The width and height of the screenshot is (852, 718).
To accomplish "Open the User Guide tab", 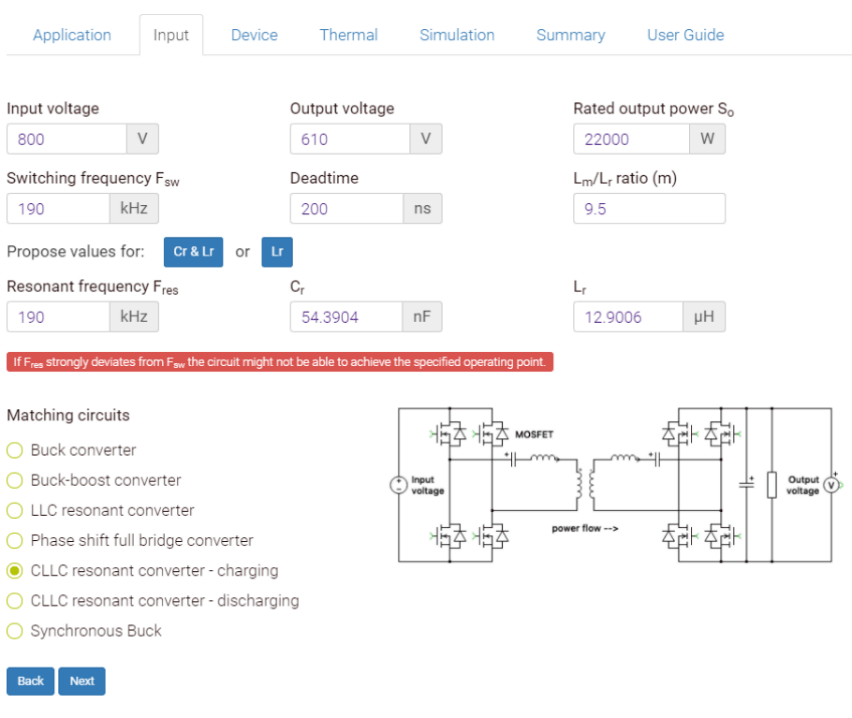I will (685, 35).
